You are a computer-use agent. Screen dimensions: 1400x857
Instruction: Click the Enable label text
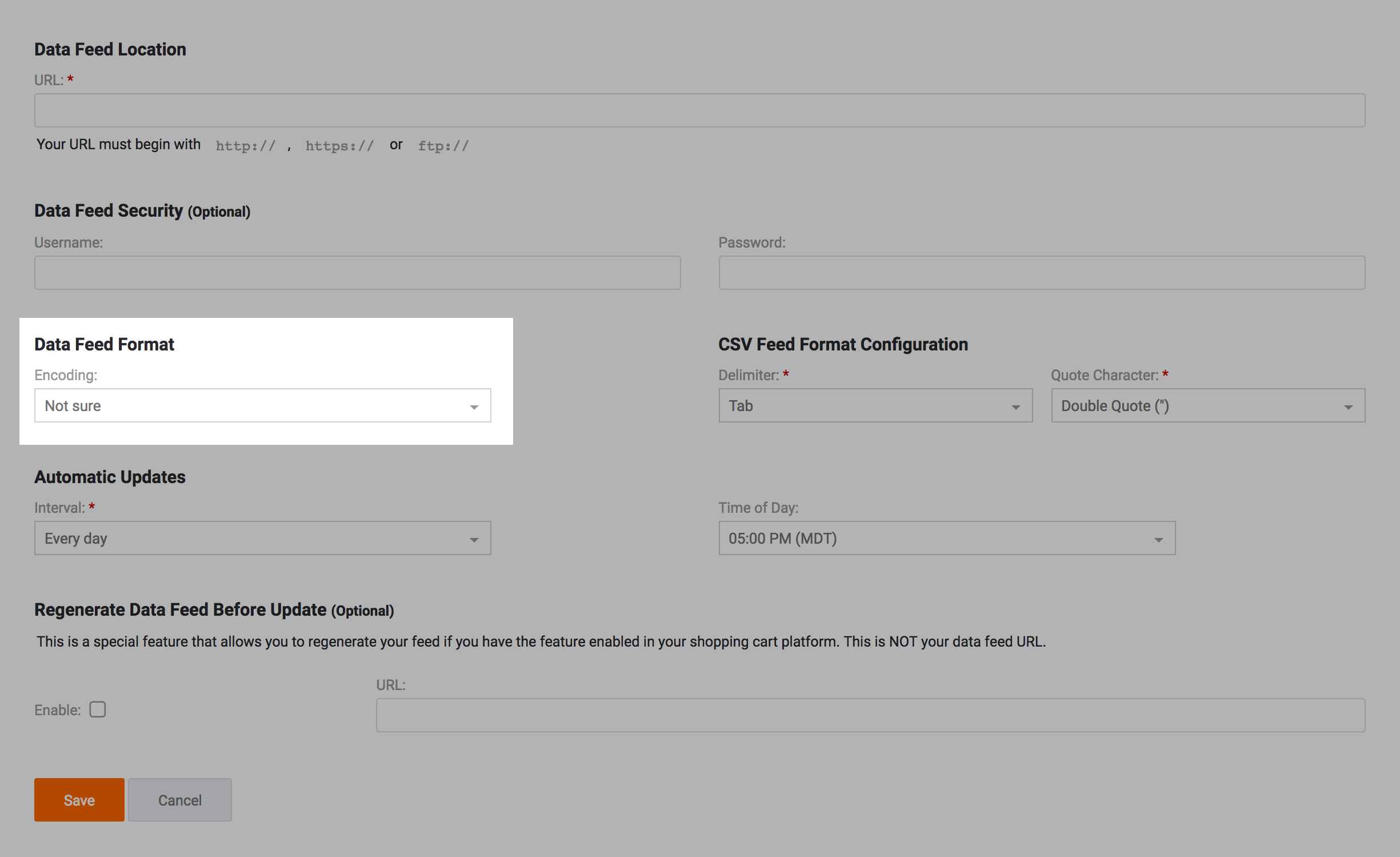click(57, 710)
